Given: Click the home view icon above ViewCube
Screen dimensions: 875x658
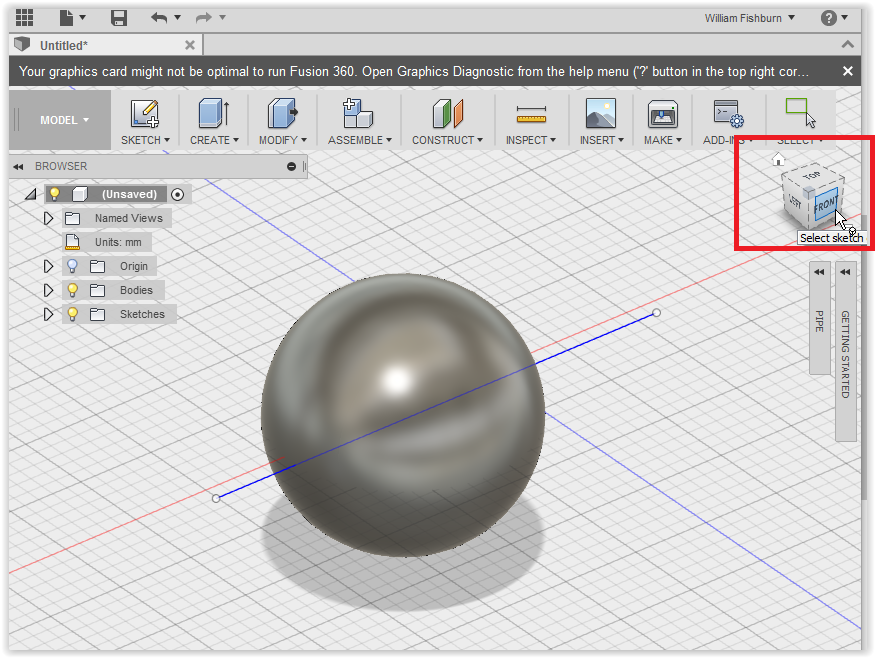Looking at the screenshot, I should pyautogui.click(x=778, y=160).
